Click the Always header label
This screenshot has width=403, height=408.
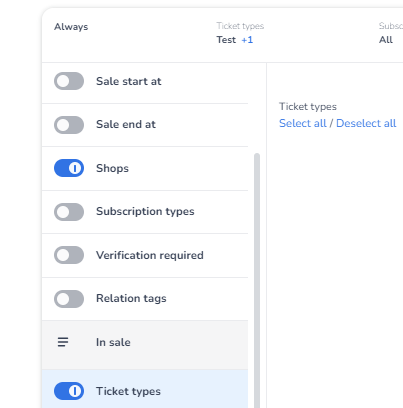[71, 27]
